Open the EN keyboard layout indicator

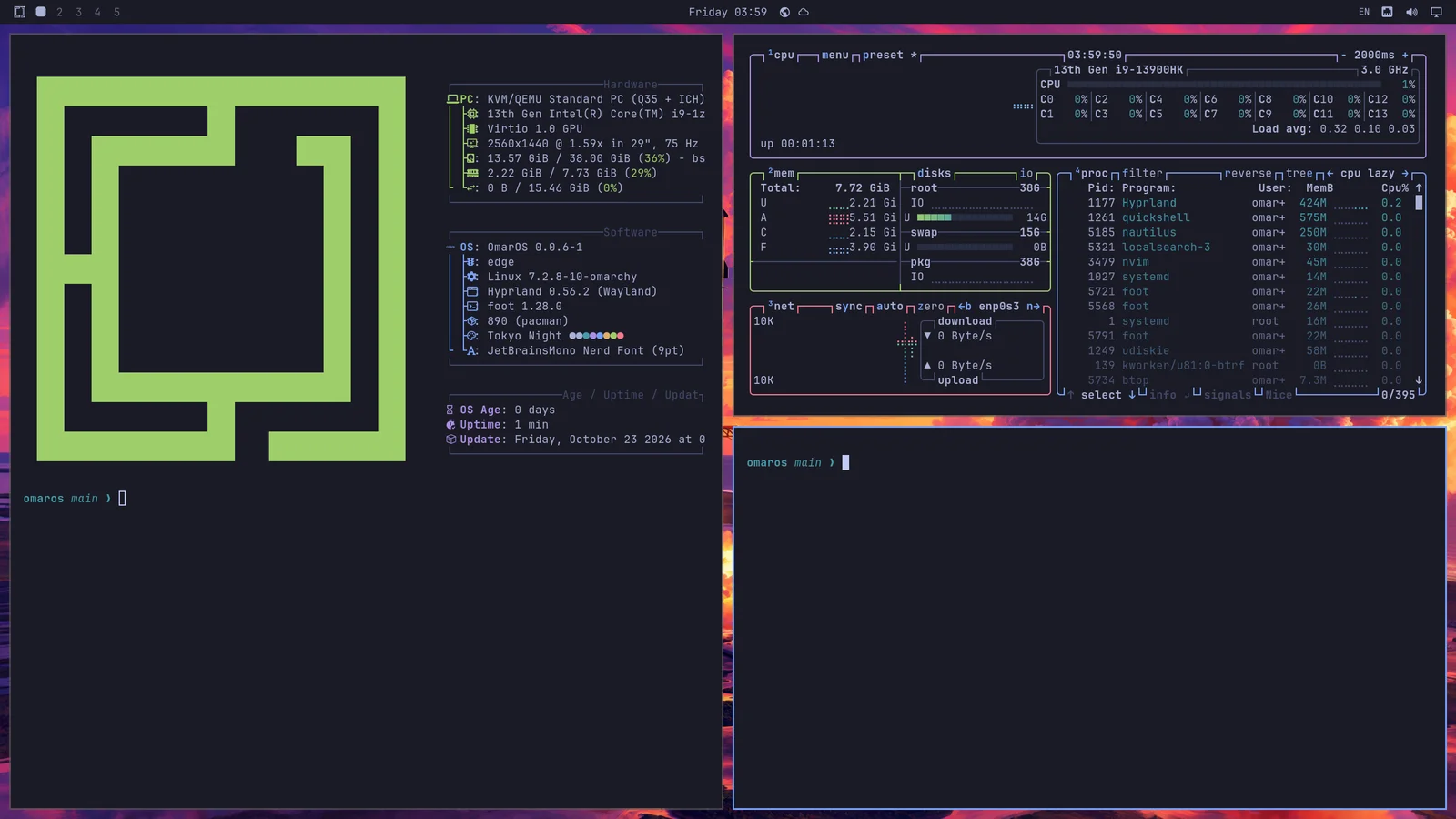[x=1364, y=12]
